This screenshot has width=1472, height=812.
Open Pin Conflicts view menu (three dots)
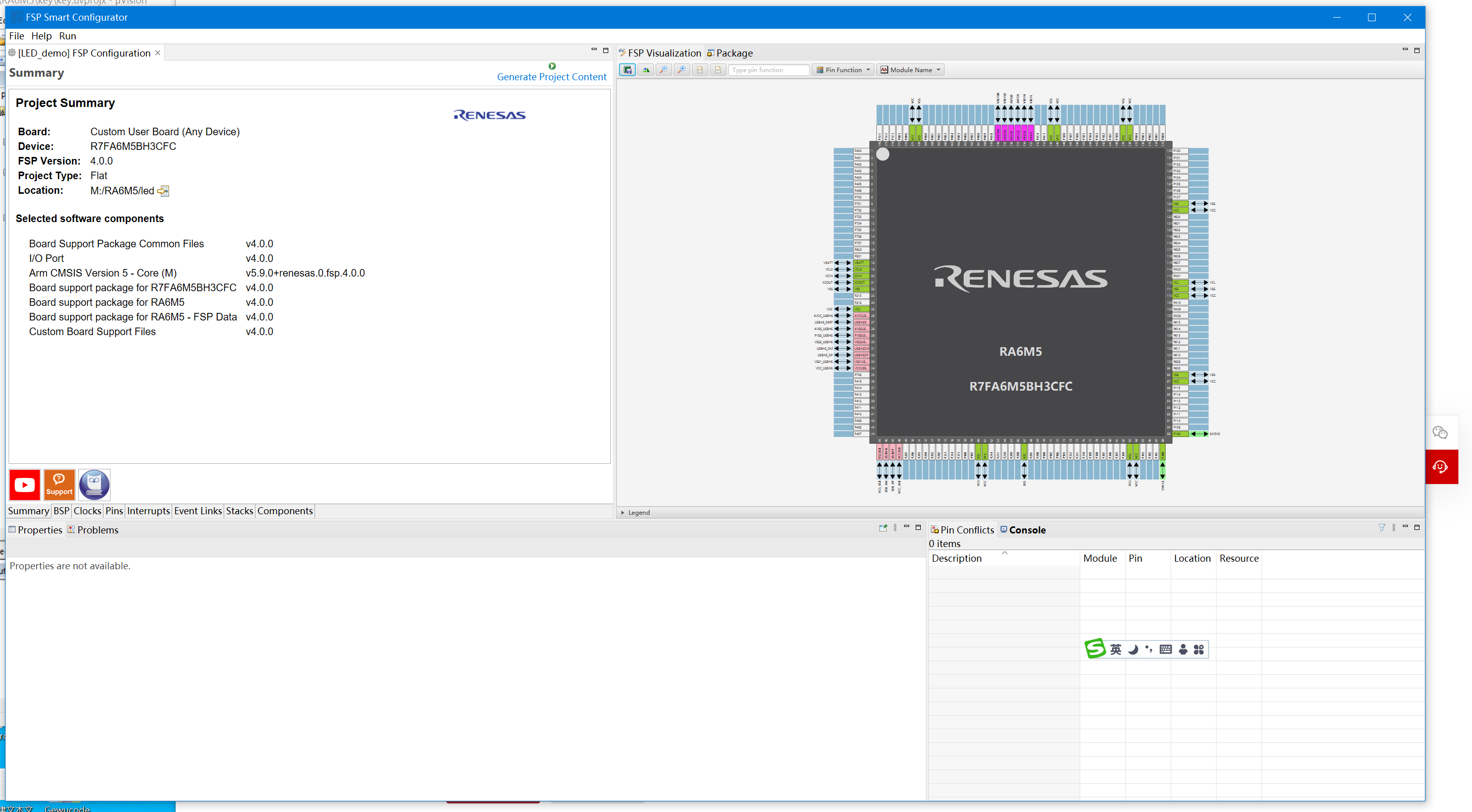coord(1394,527)
